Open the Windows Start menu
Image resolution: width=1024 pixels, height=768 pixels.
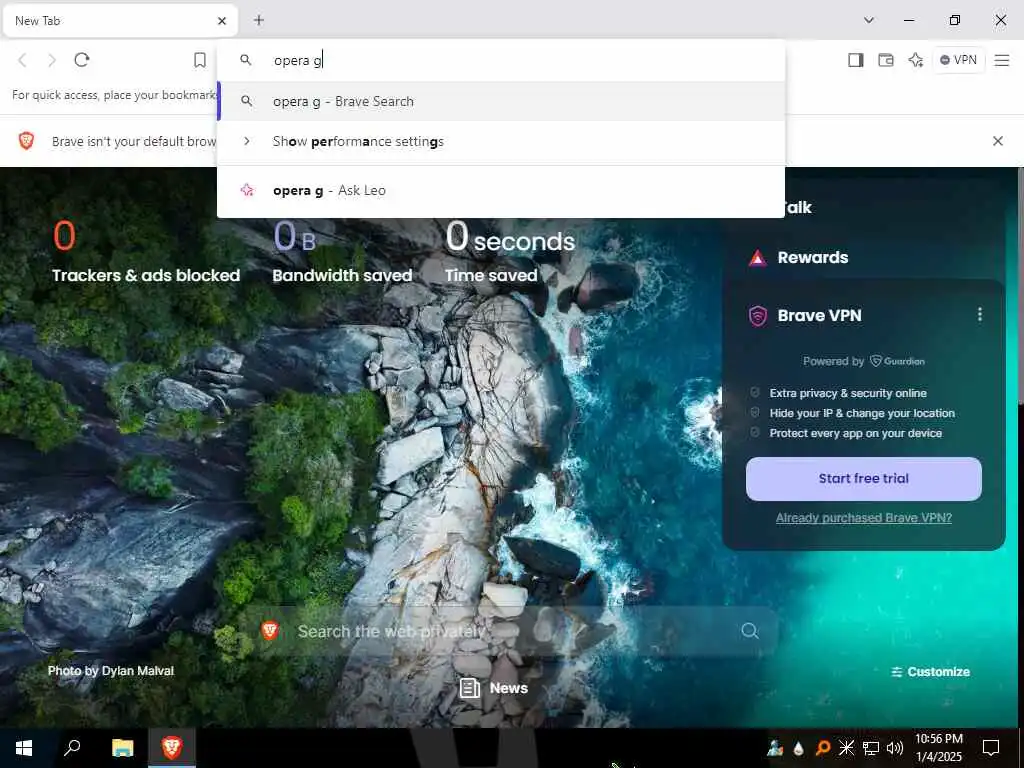coord(24,748)
